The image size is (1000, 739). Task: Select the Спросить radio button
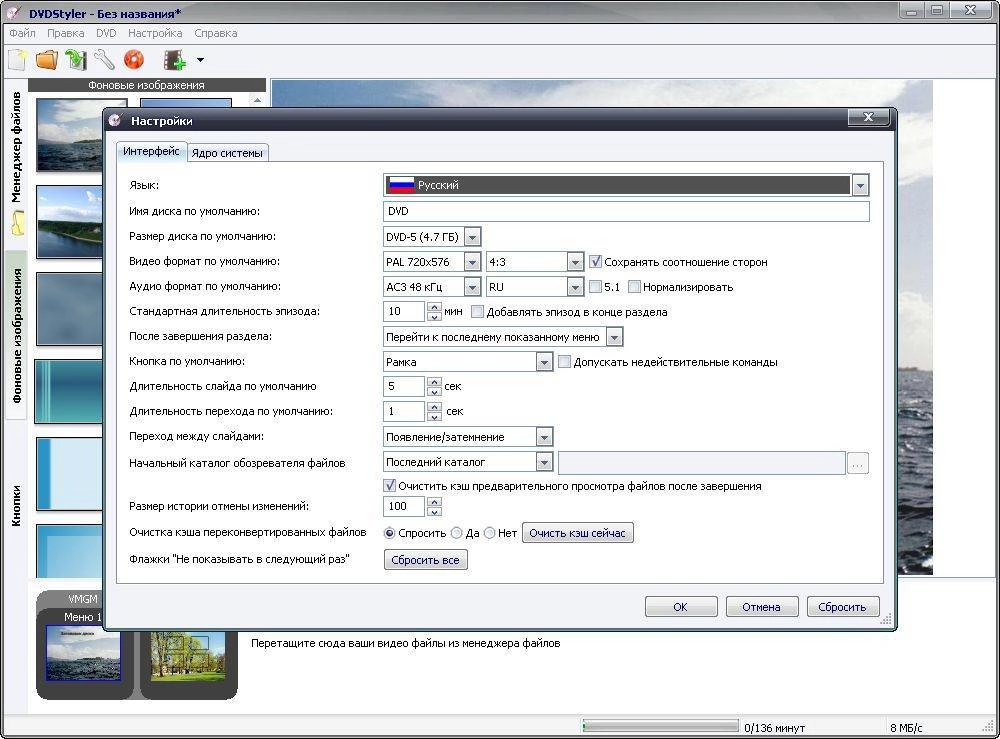tap(389, 533)
